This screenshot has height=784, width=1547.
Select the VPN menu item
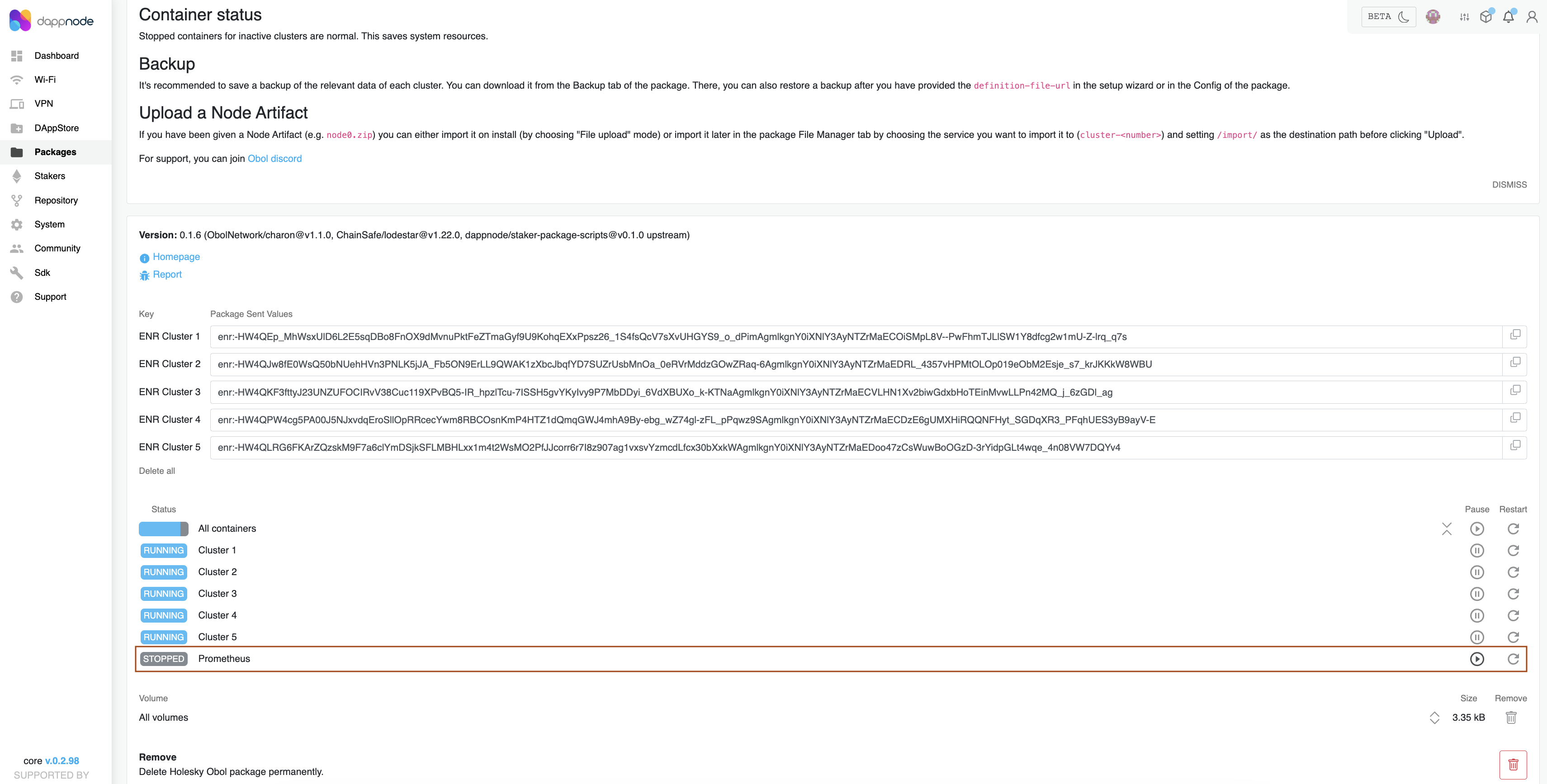[44, 103]
